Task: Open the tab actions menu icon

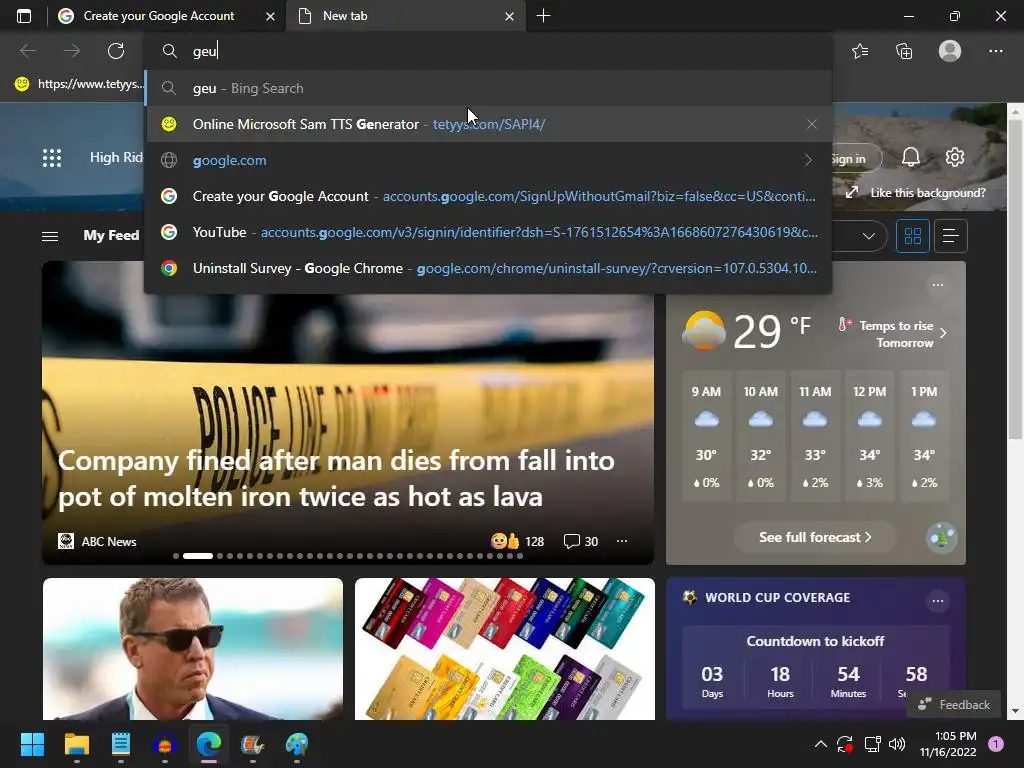Action: click(24, 16)
